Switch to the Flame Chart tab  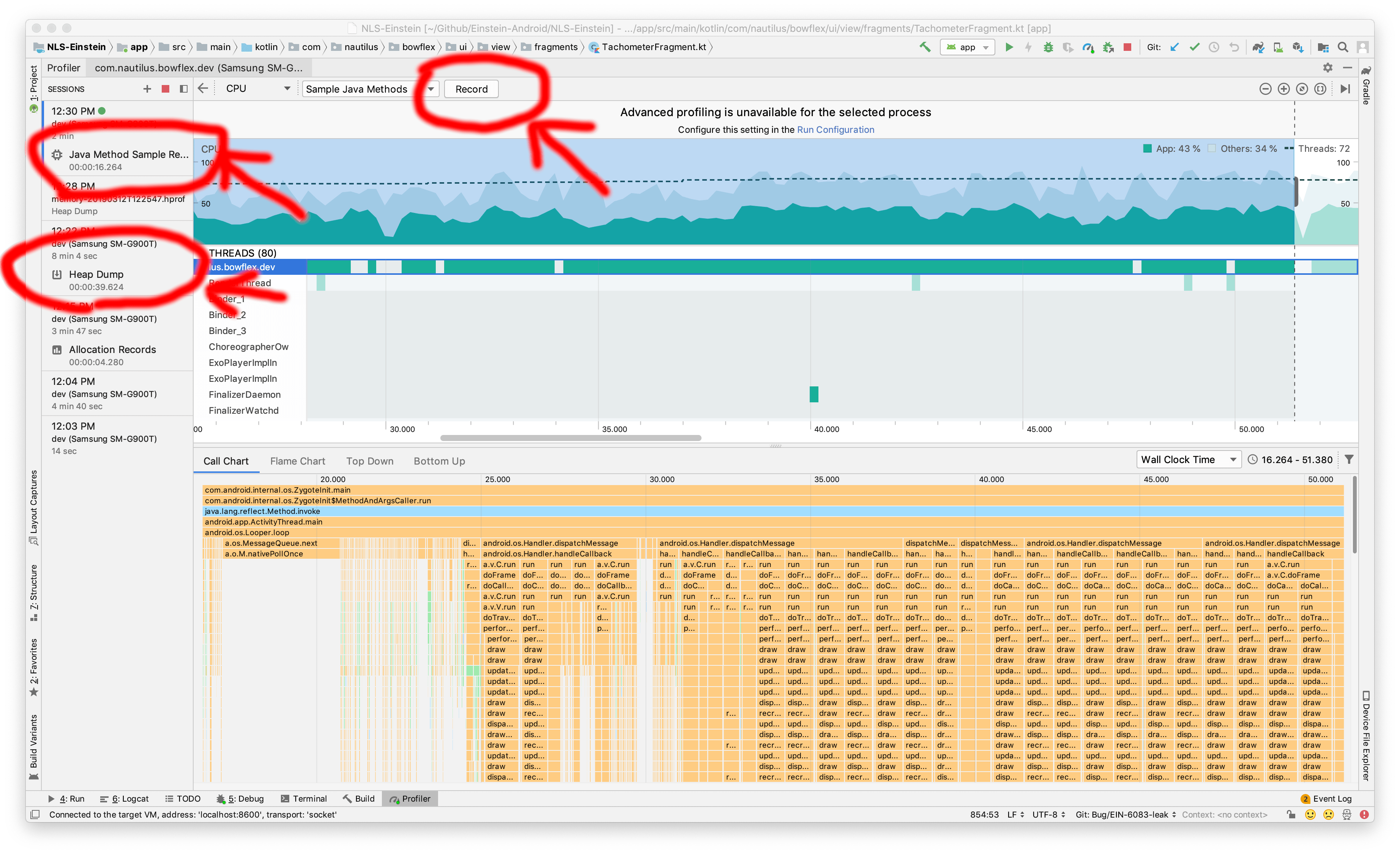pos(297,461)
